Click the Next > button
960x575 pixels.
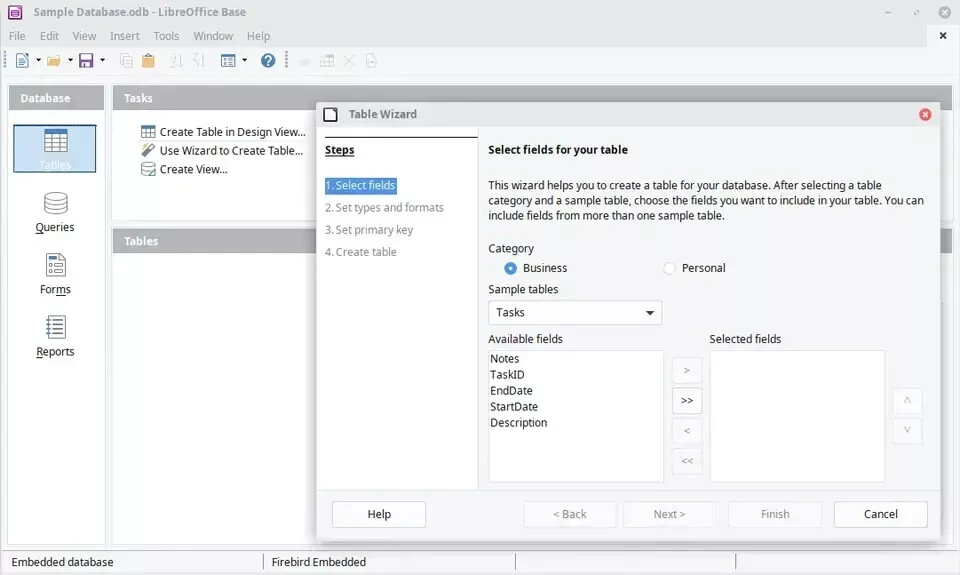pos(669,514)
